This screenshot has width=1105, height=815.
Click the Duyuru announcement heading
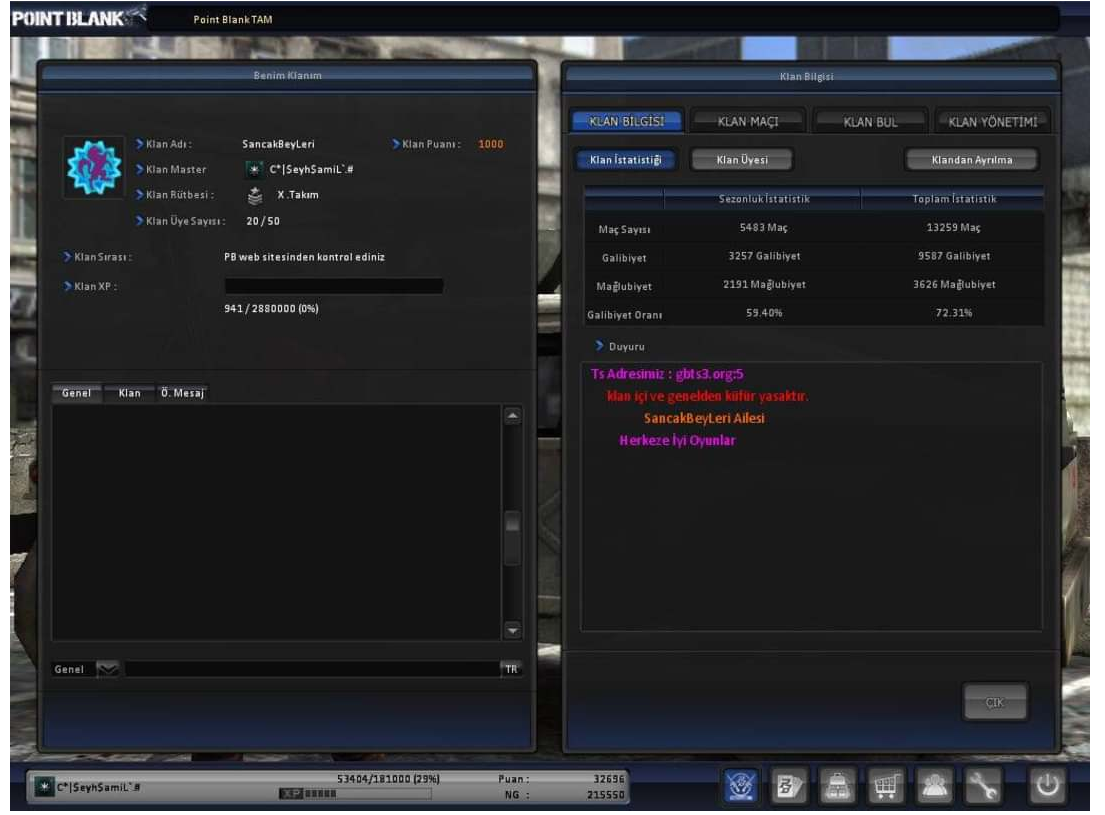click(626, 346)
